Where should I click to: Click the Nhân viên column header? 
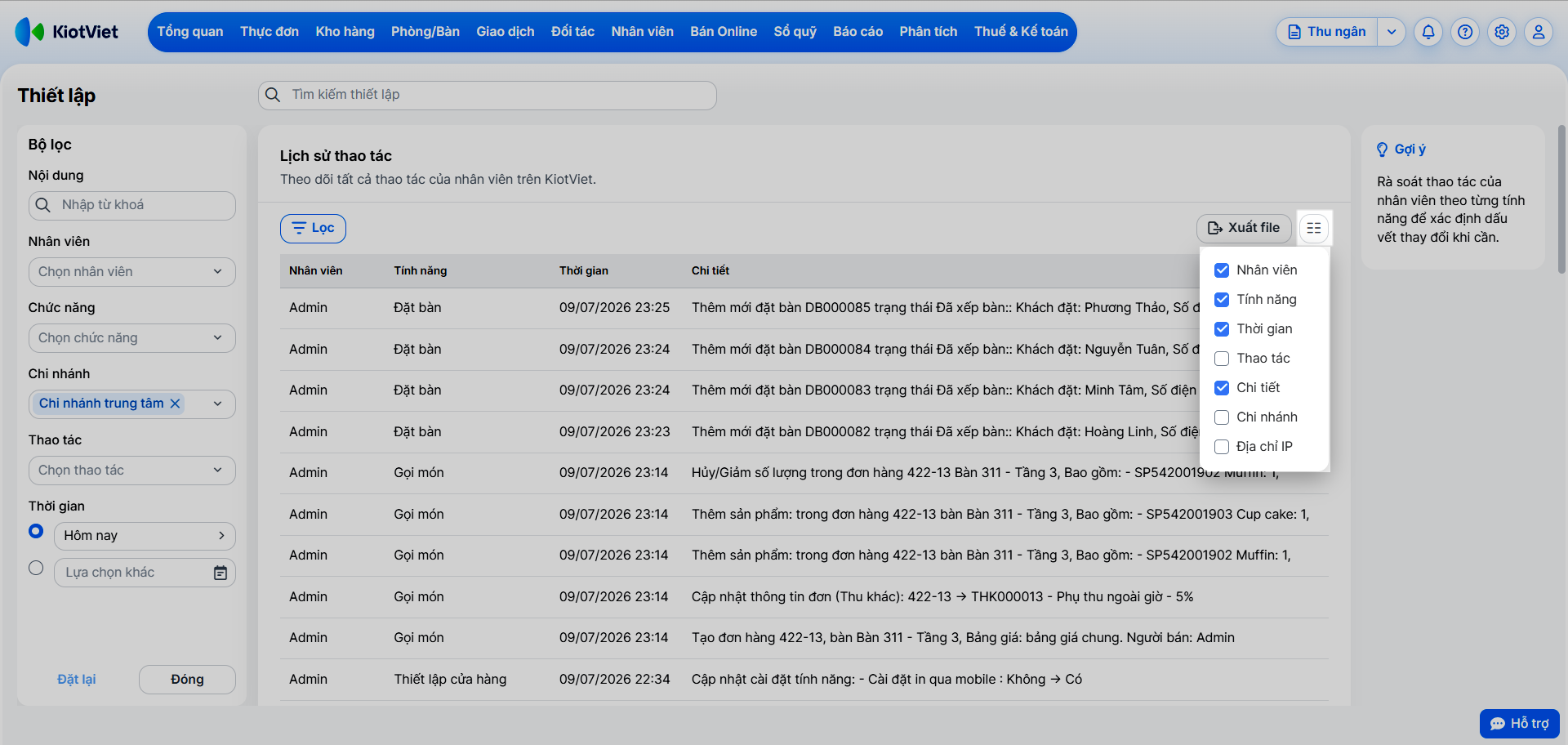pyautogui.click(x=316, y=271)
